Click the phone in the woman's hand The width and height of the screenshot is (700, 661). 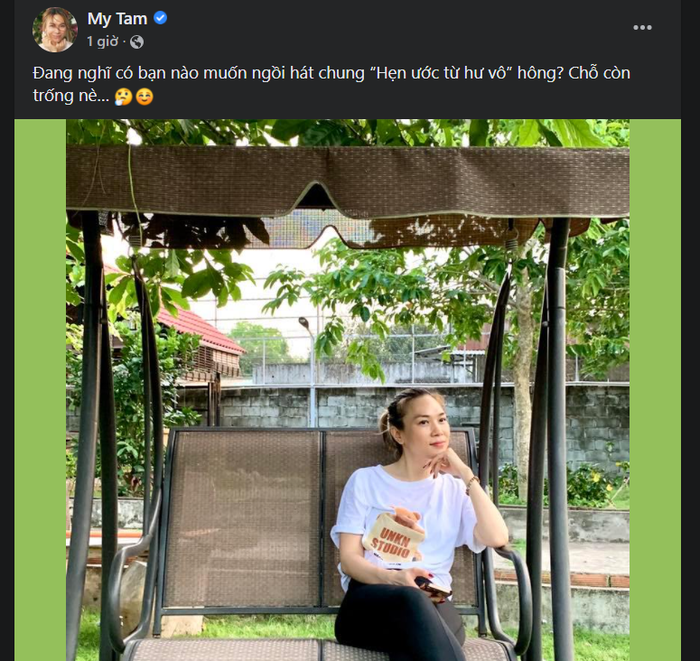point(432,586)
